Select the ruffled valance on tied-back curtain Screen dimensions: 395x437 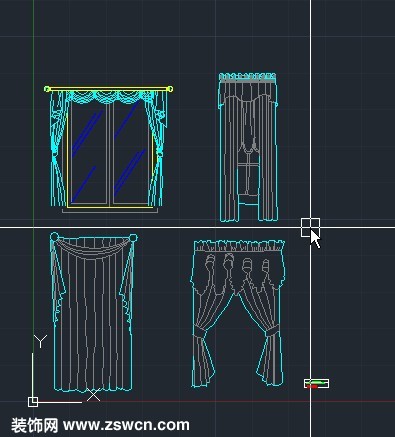click(x=239, y=245)
